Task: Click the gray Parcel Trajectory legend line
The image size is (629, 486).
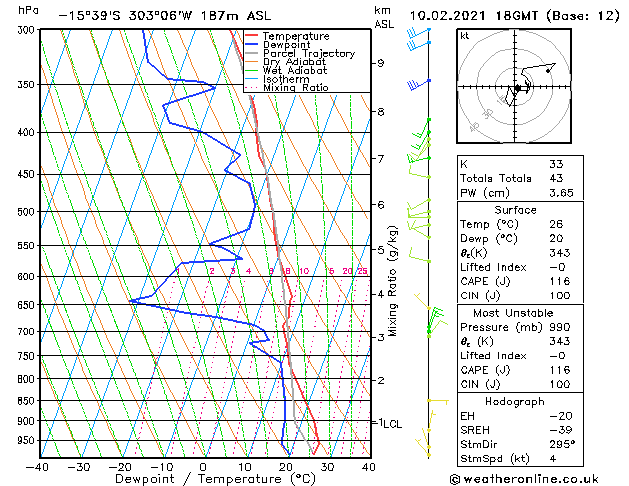Action: 252,53
